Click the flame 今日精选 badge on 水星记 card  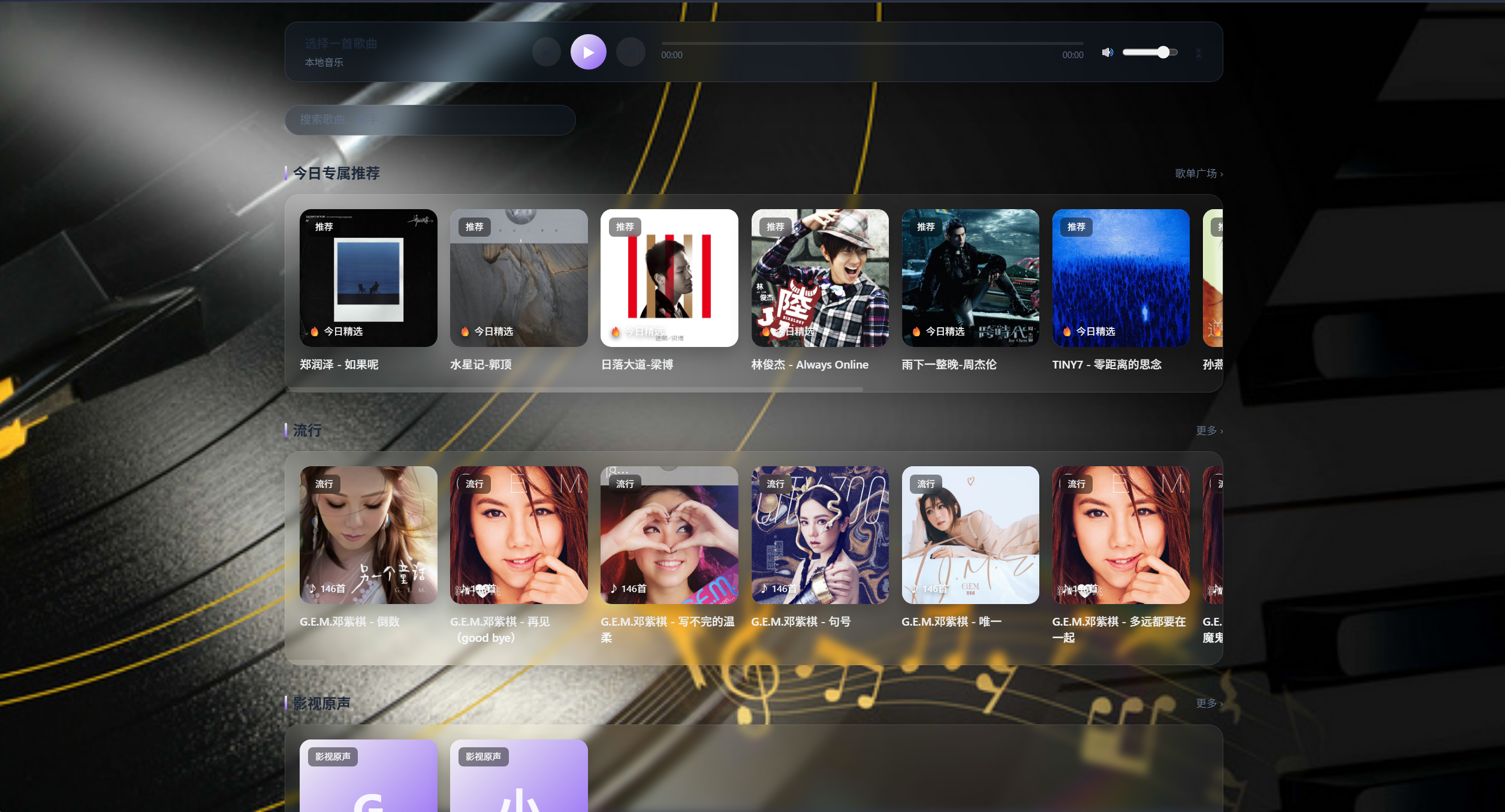pyautogui.click(x=487, y=332)
